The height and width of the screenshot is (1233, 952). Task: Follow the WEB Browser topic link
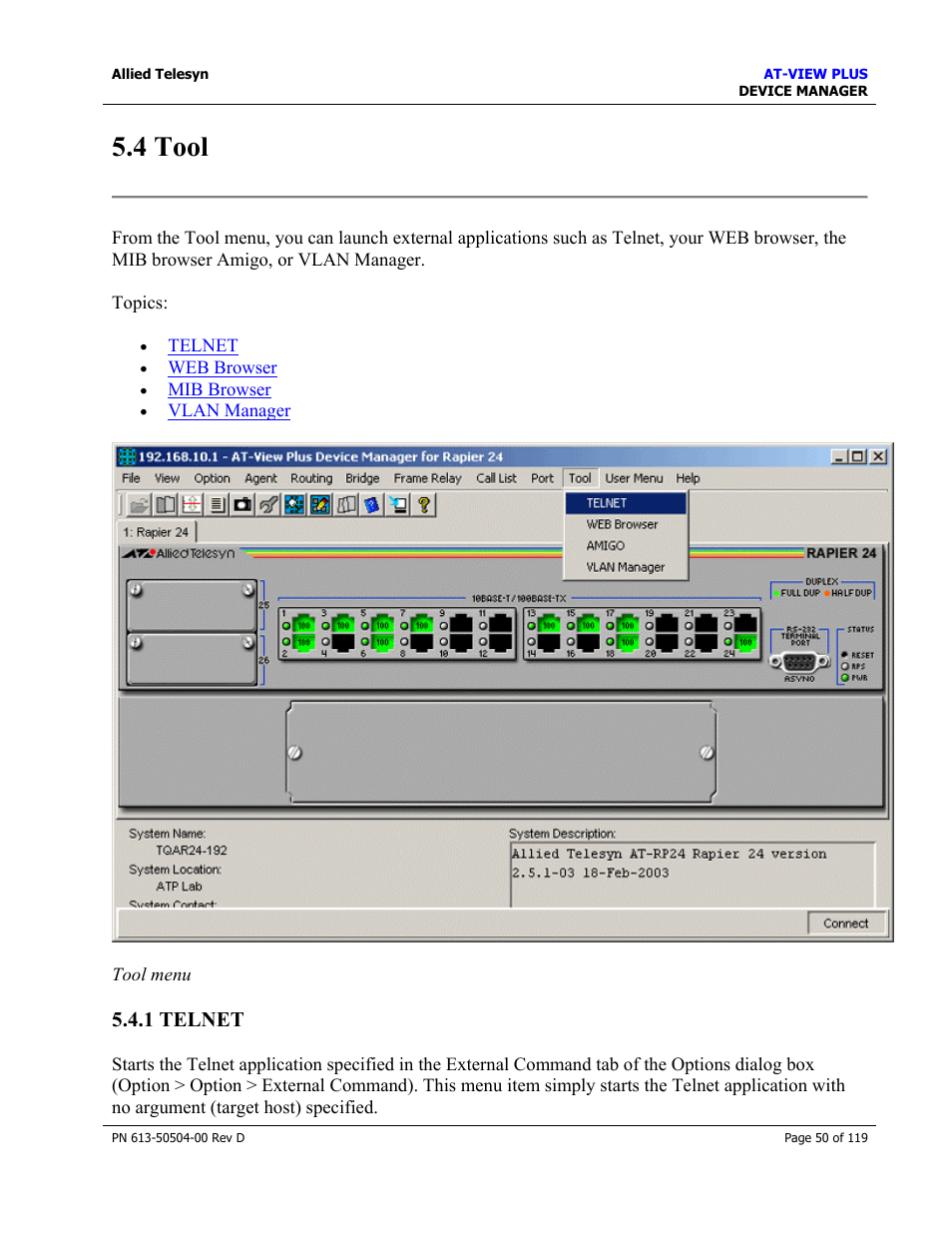pyautogui.click(x=223, y=367)
